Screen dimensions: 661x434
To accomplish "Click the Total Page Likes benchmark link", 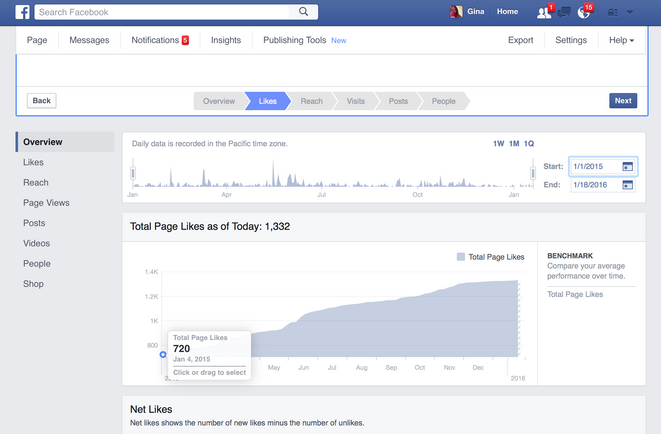I will coord(575,294).
